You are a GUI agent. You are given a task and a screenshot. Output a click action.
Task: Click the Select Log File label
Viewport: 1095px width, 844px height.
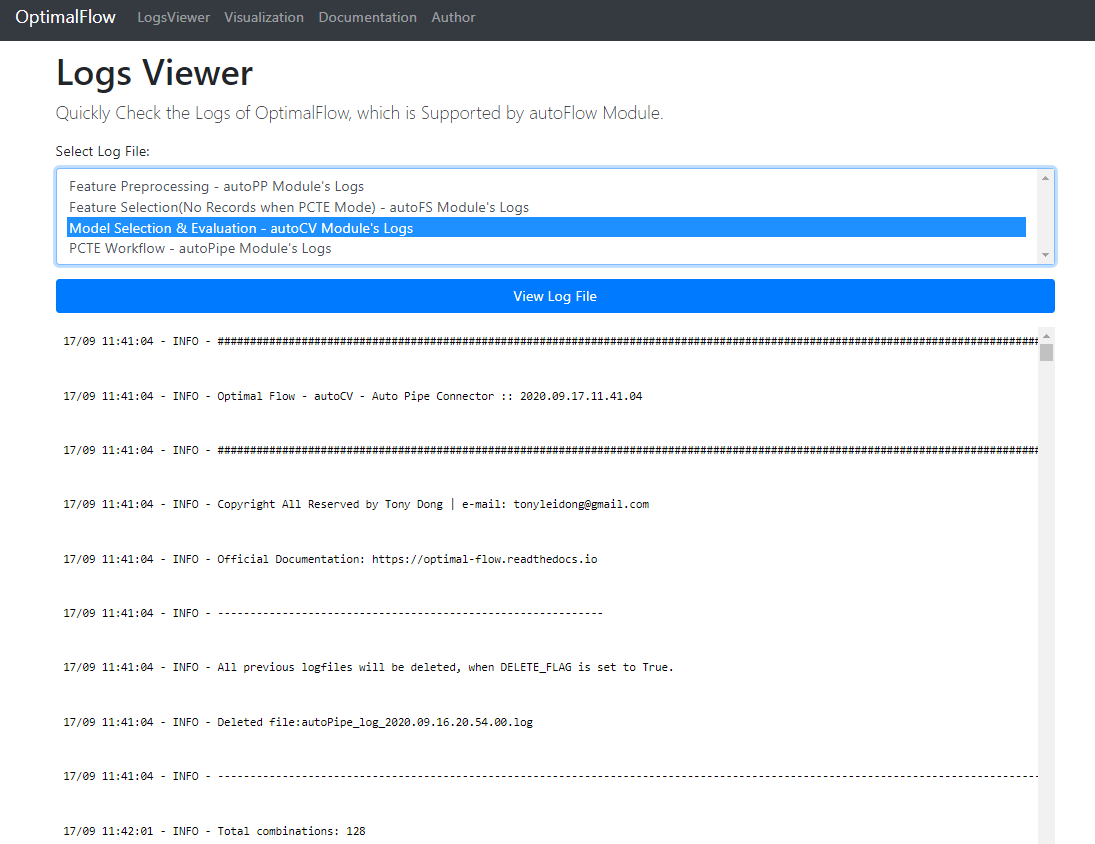click(102, 152)
